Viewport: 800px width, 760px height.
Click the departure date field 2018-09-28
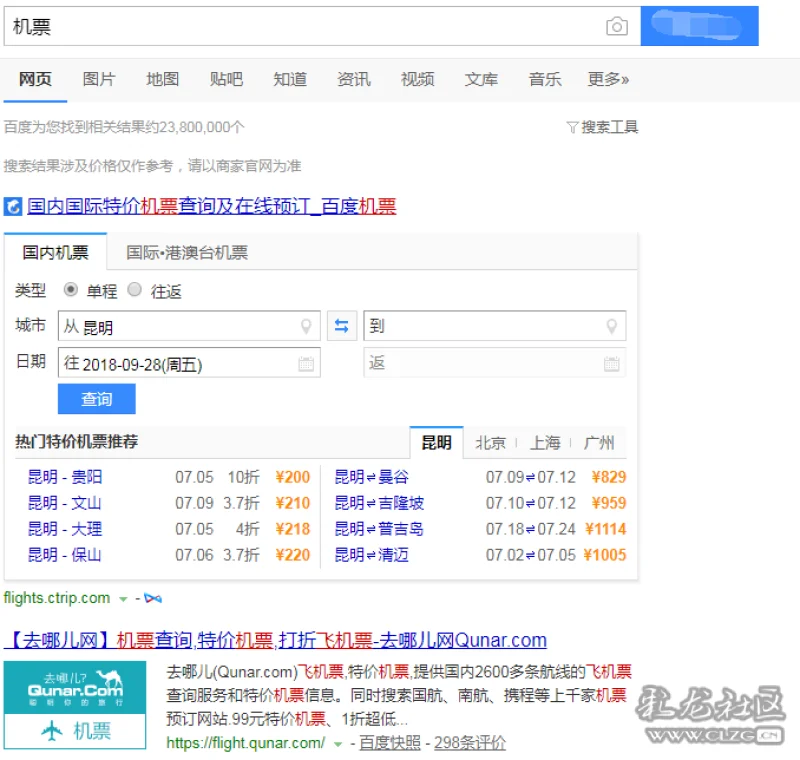(x=189, y=363)
